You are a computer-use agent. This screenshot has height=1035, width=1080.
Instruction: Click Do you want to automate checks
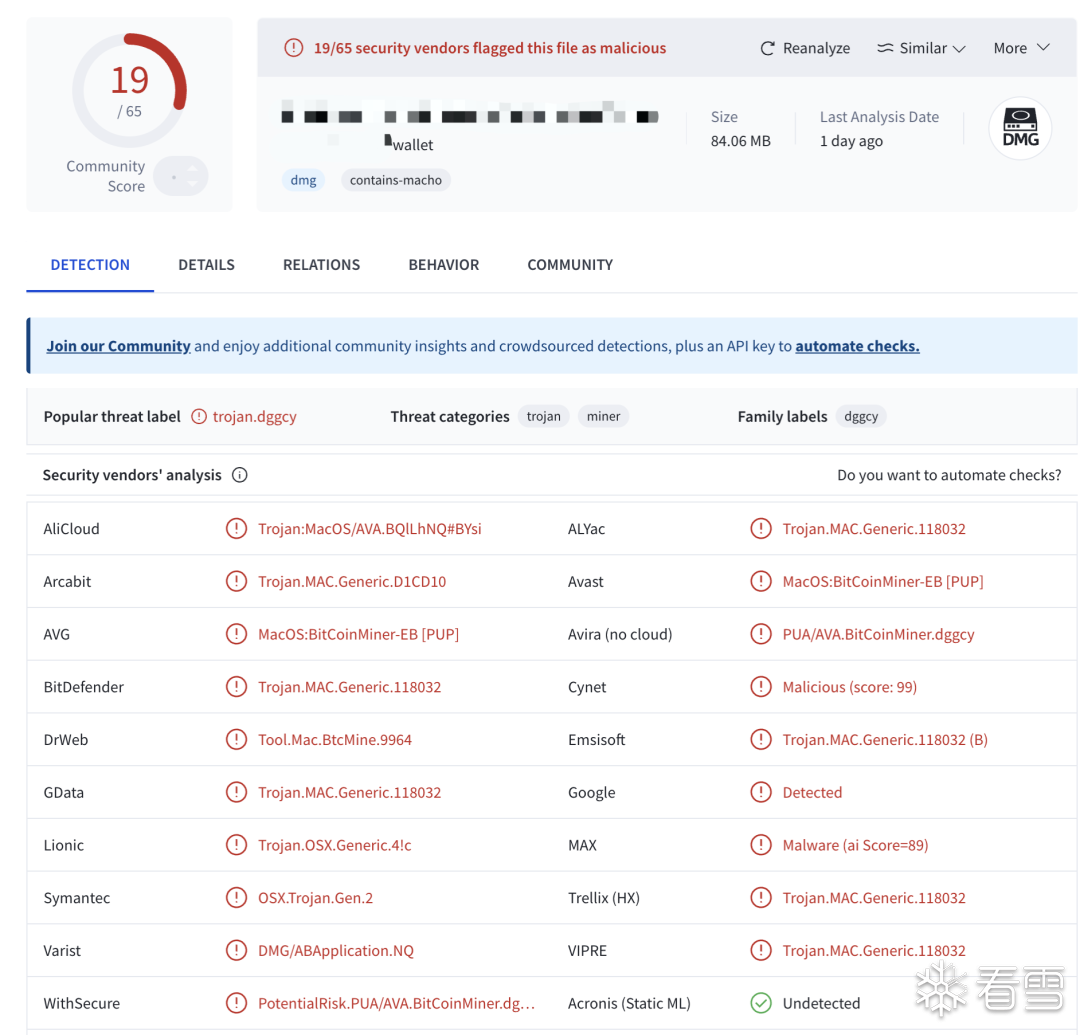click(x=949, y=475)
